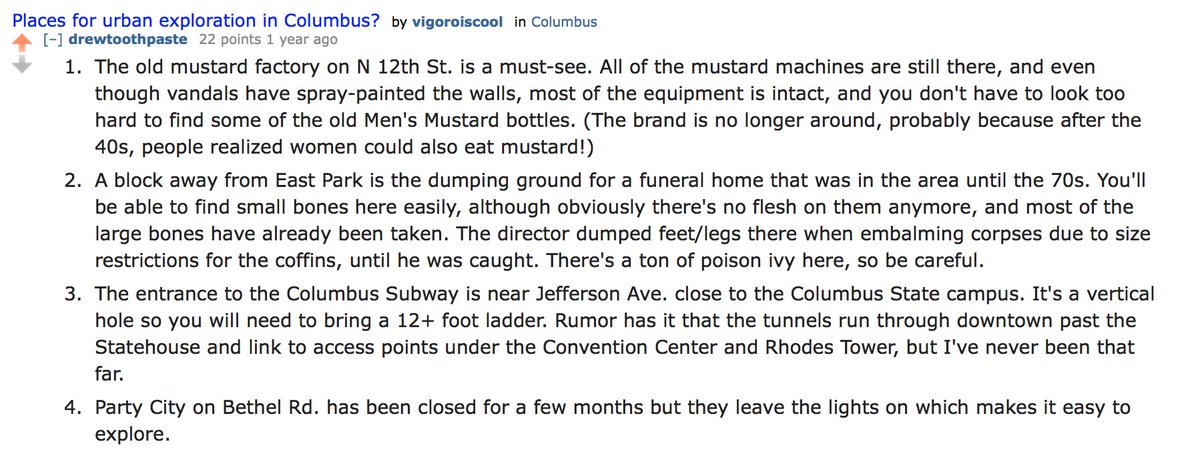The width and height of the screenshot is (1200, 454).
Task: Click the '22 points' score
Action: 231,40
